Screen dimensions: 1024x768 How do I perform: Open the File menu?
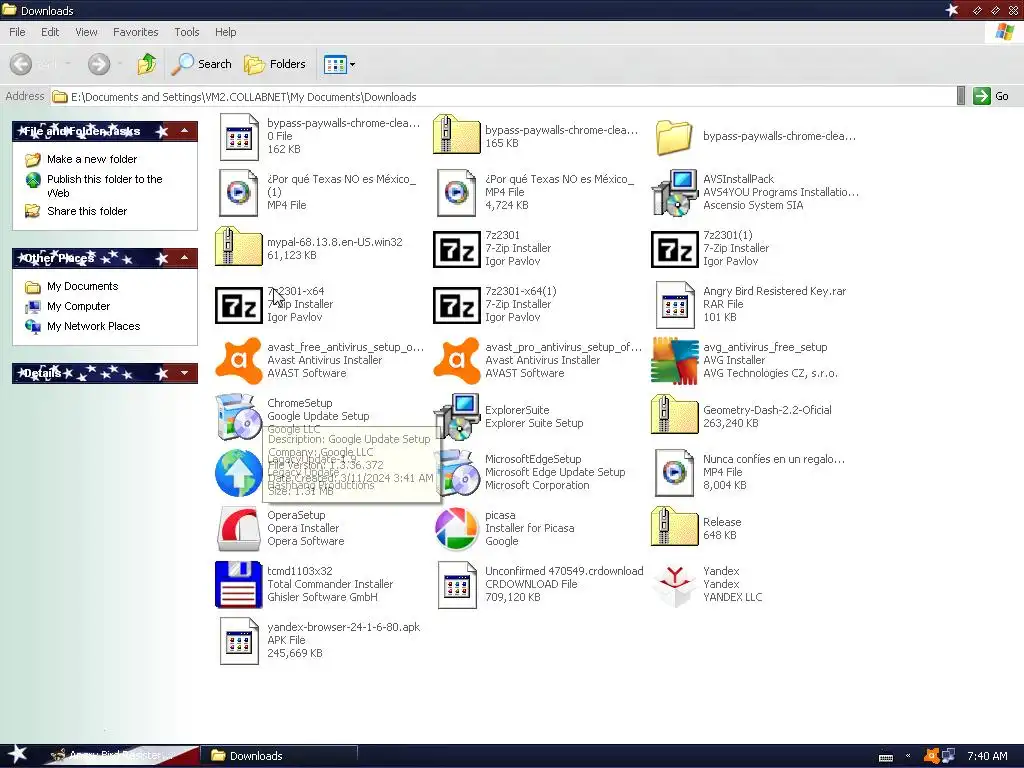coord(18,32)
